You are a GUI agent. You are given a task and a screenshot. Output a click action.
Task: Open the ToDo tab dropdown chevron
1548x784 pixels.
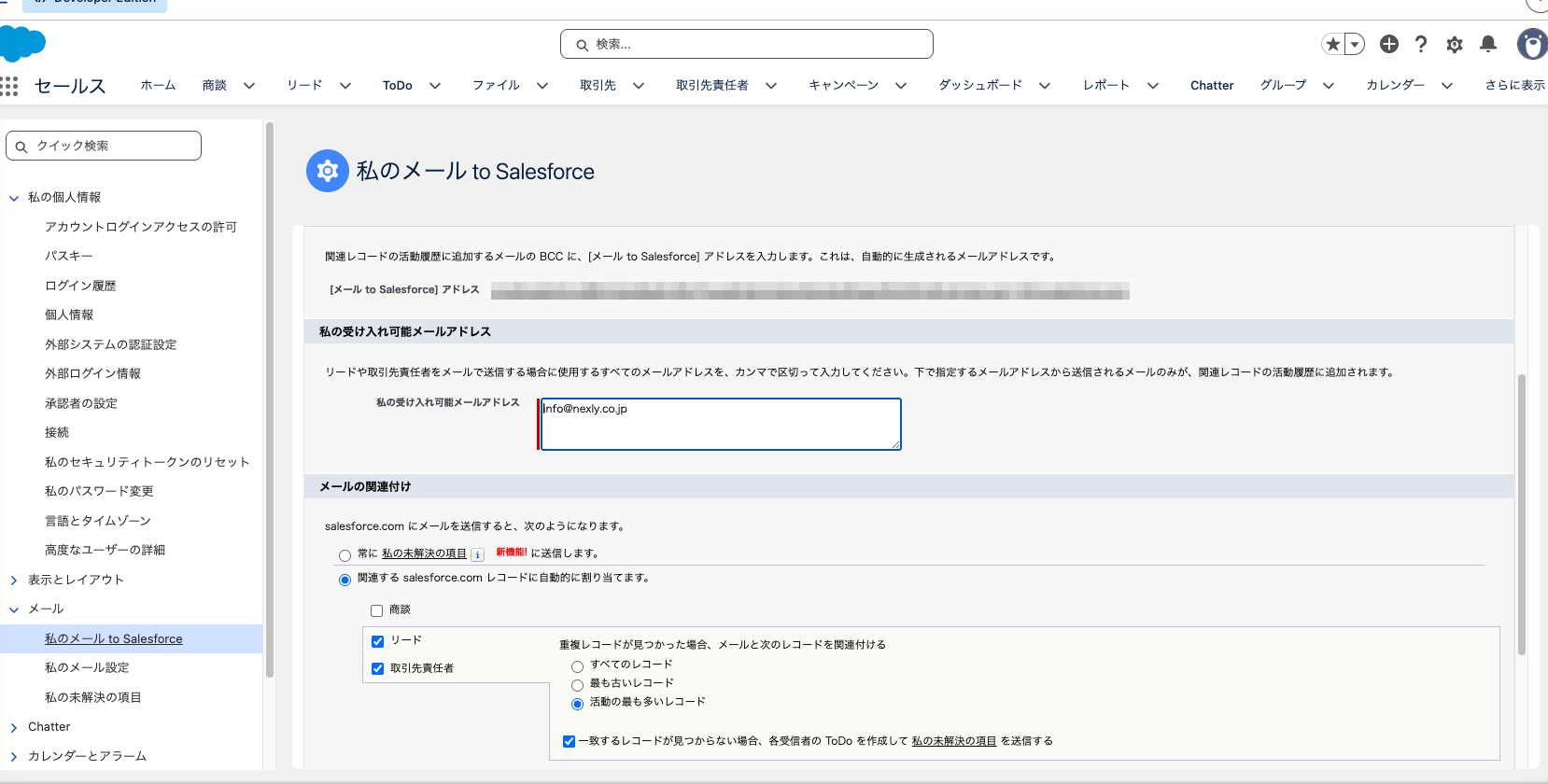click(435, 86)
